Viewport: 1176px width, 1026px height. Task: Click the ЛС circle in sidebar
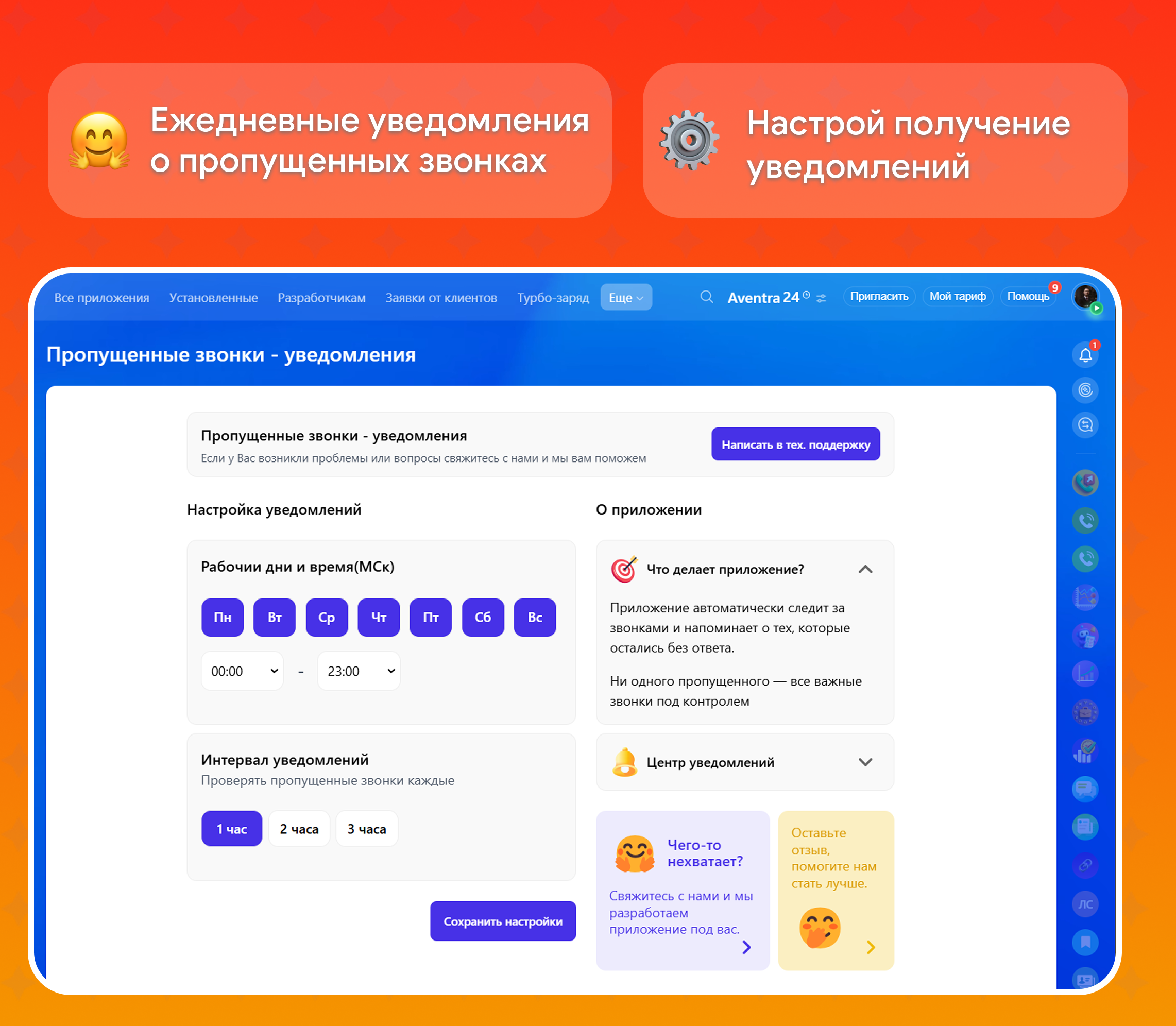[x=1085, y=904]
